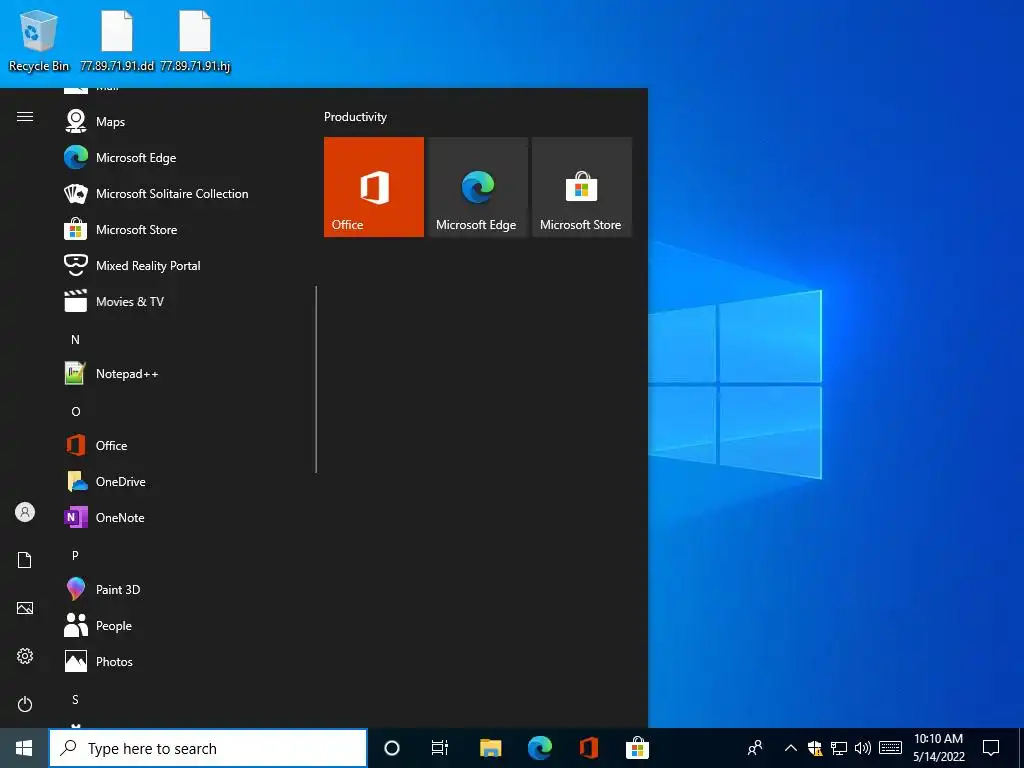Open the notification Action Center

tap(991, 748)
